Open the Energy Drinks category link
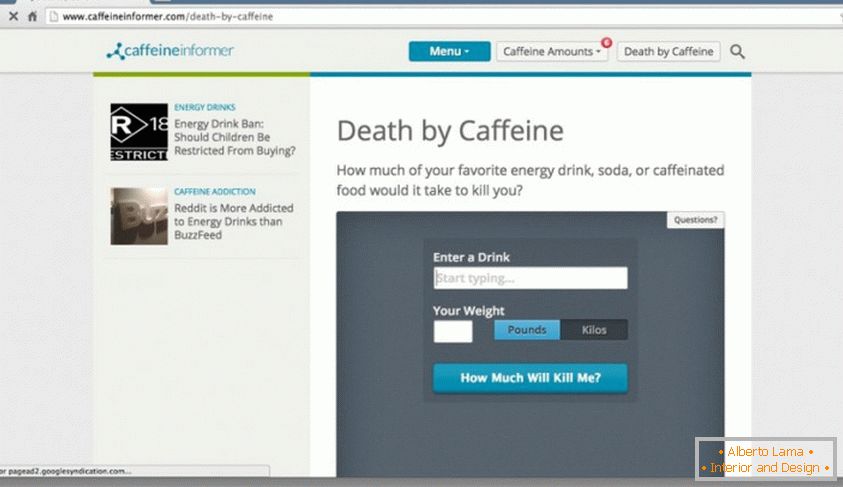Image resolution: width=843 pixels, height=487 pixels. 205,108
